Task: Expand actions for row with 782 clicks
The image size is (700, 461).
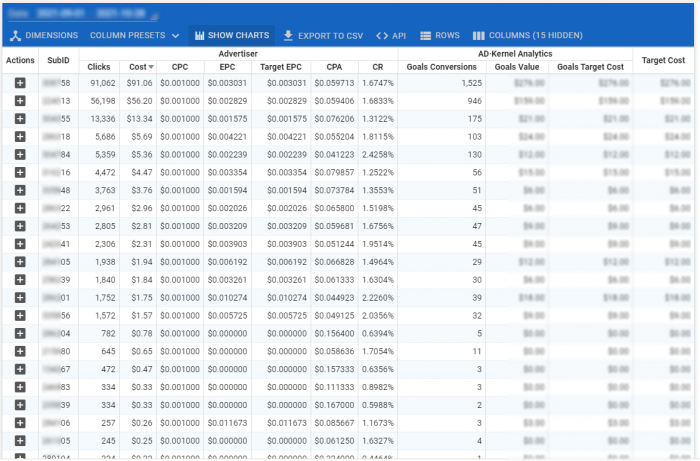Action: (x=20, y=333)
